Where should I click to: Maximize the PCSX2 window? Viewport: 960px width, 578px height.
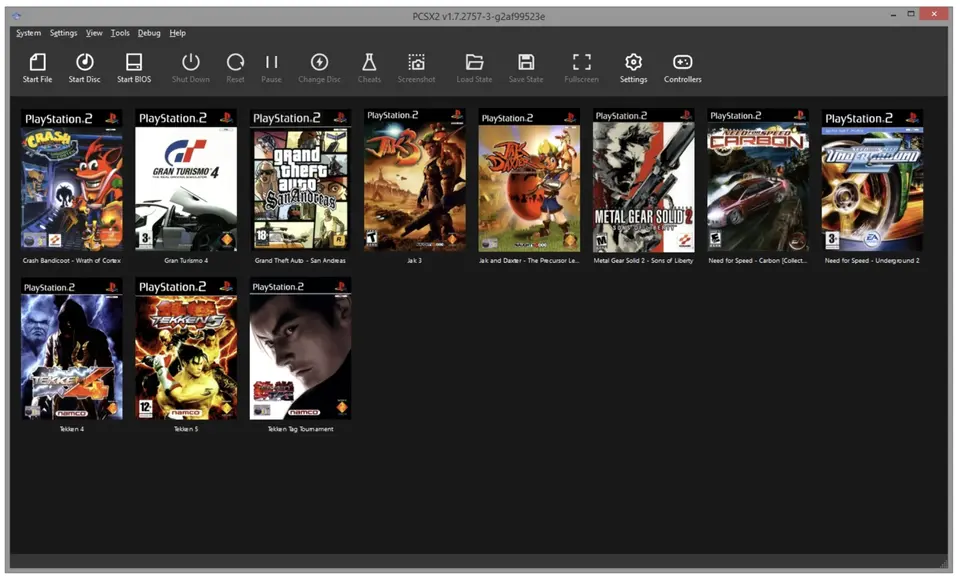pos(911,14)
